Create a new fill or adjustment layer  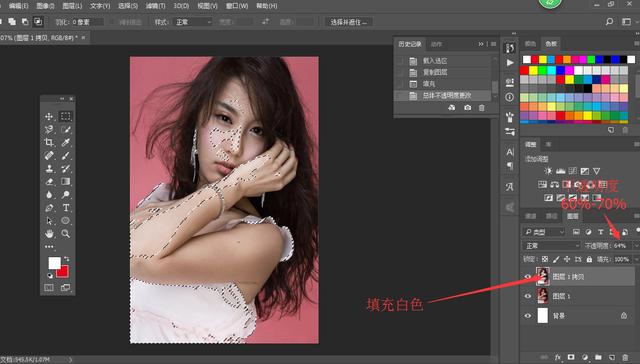584,357
